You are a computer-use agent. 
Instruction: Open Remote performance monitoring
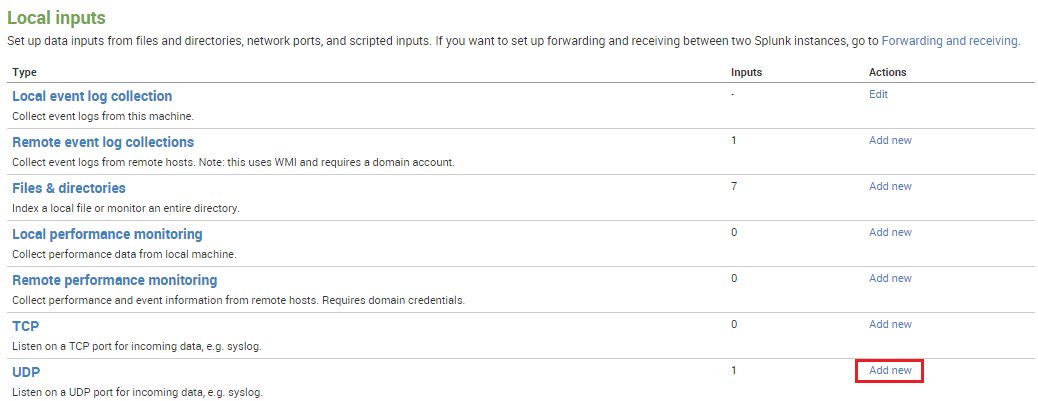(114, 280)
